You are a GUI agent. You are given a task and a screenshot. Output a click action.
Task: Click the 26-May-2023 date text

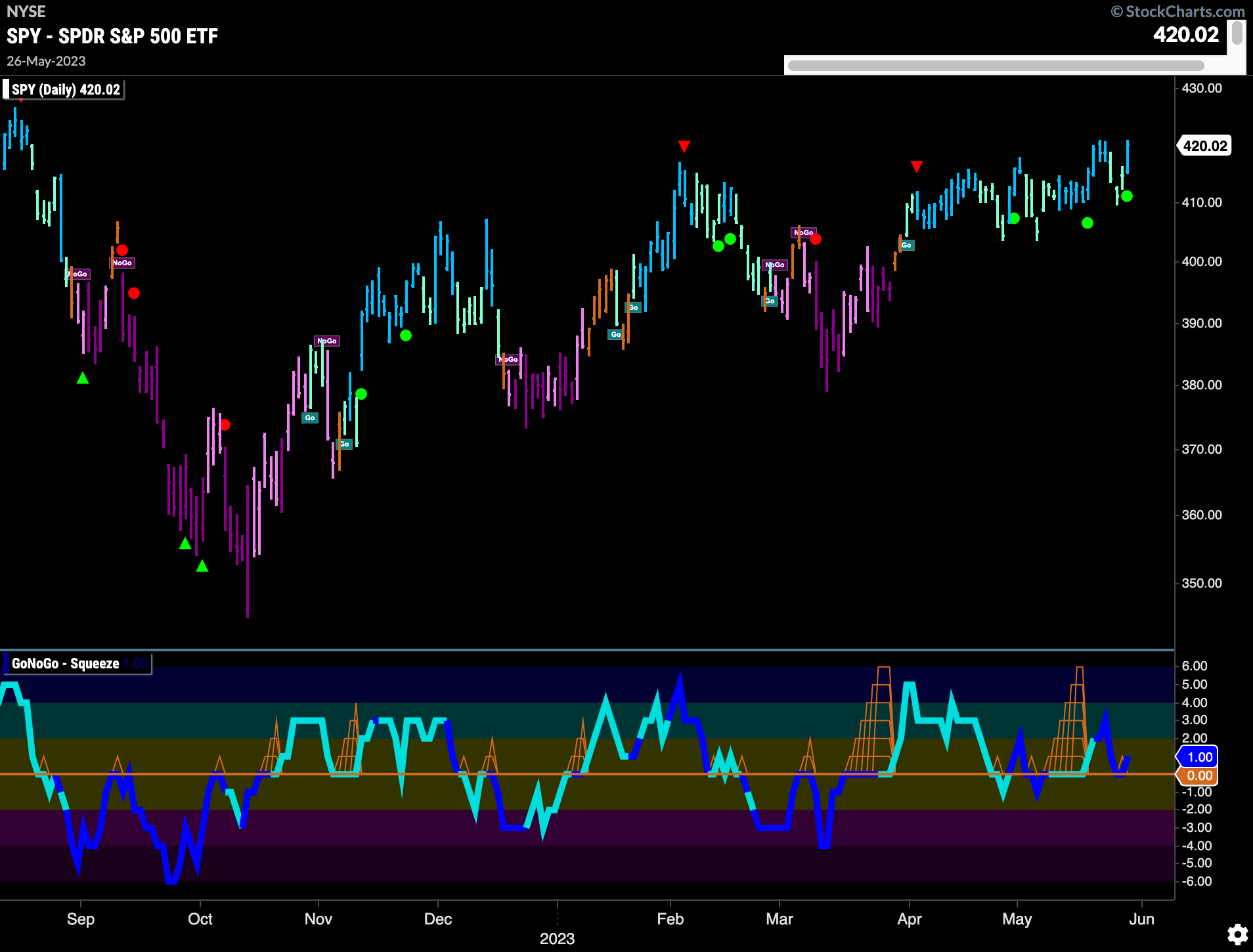pyautogui.click(x=46, y=61)
